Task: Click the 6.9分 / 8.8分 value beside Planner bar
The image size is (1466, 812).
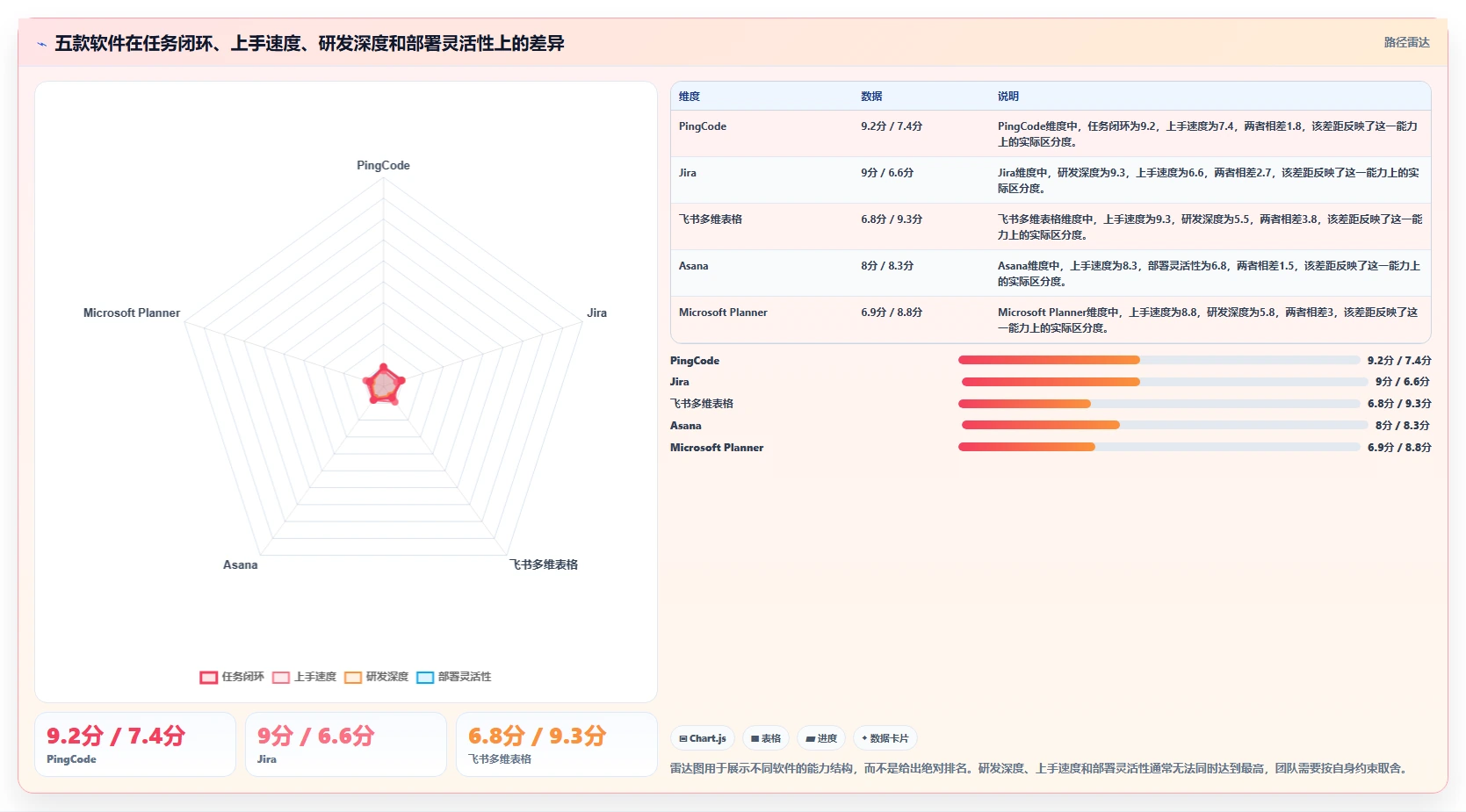Action: [x=1399, y=448]
